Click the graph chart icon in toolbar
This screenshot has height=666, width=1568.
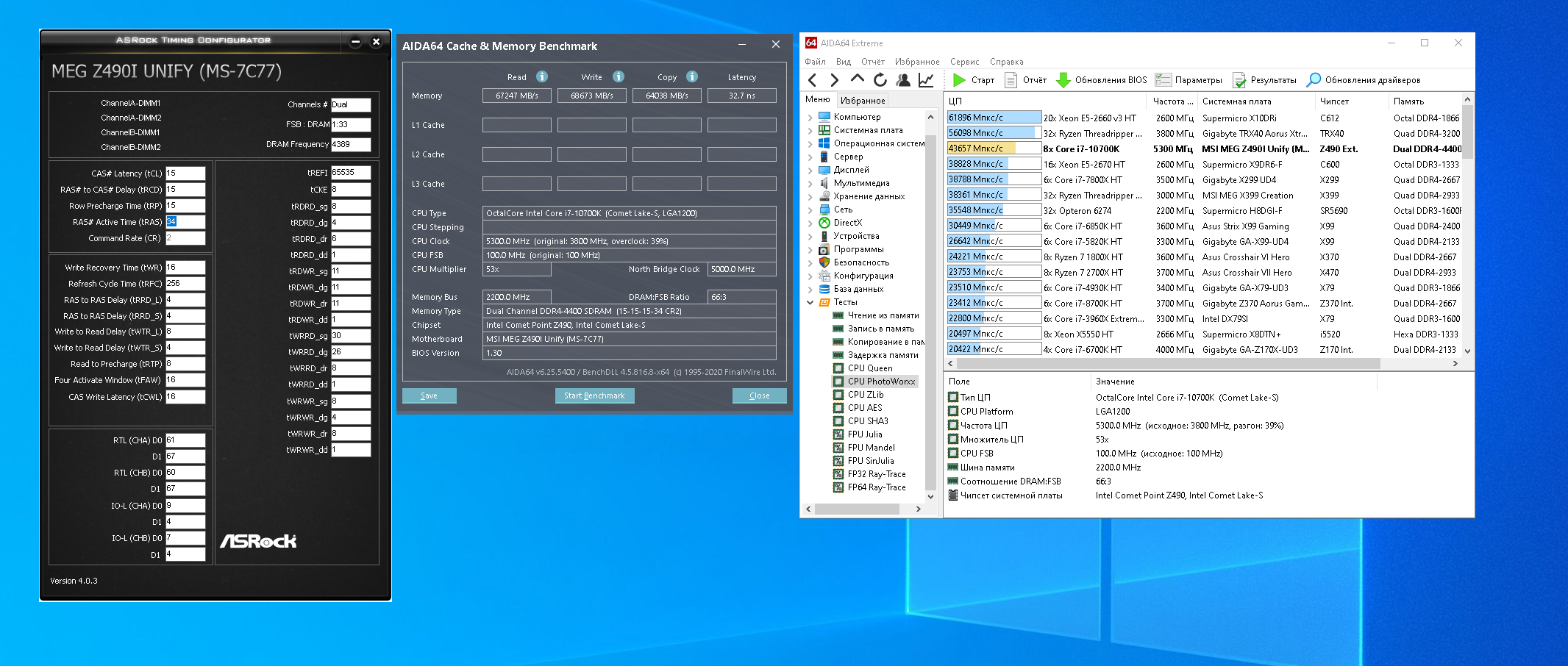click(x=926, y=80)
